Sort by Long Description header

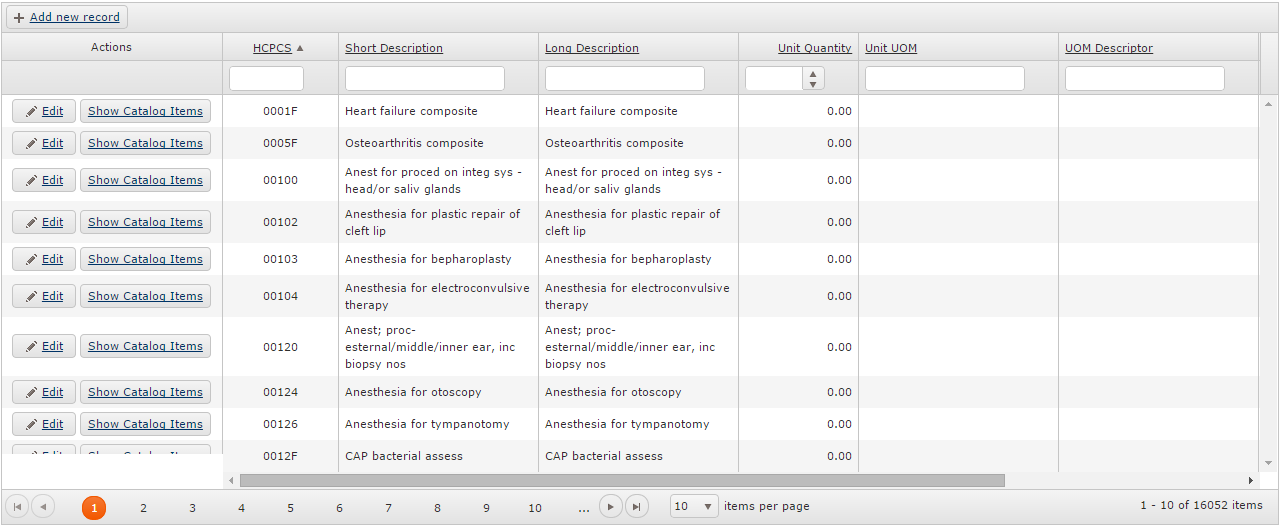click(x=592, y=48)
